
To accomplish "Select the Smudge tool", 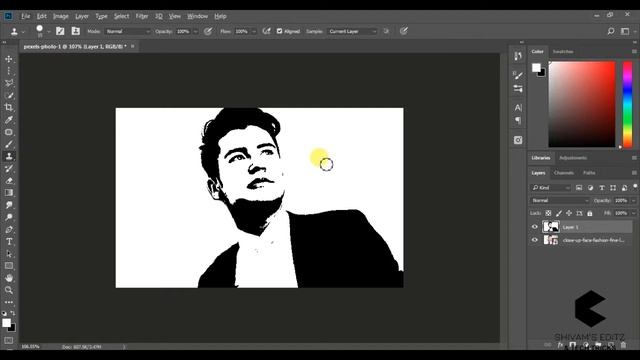I will tap(9, 205).
